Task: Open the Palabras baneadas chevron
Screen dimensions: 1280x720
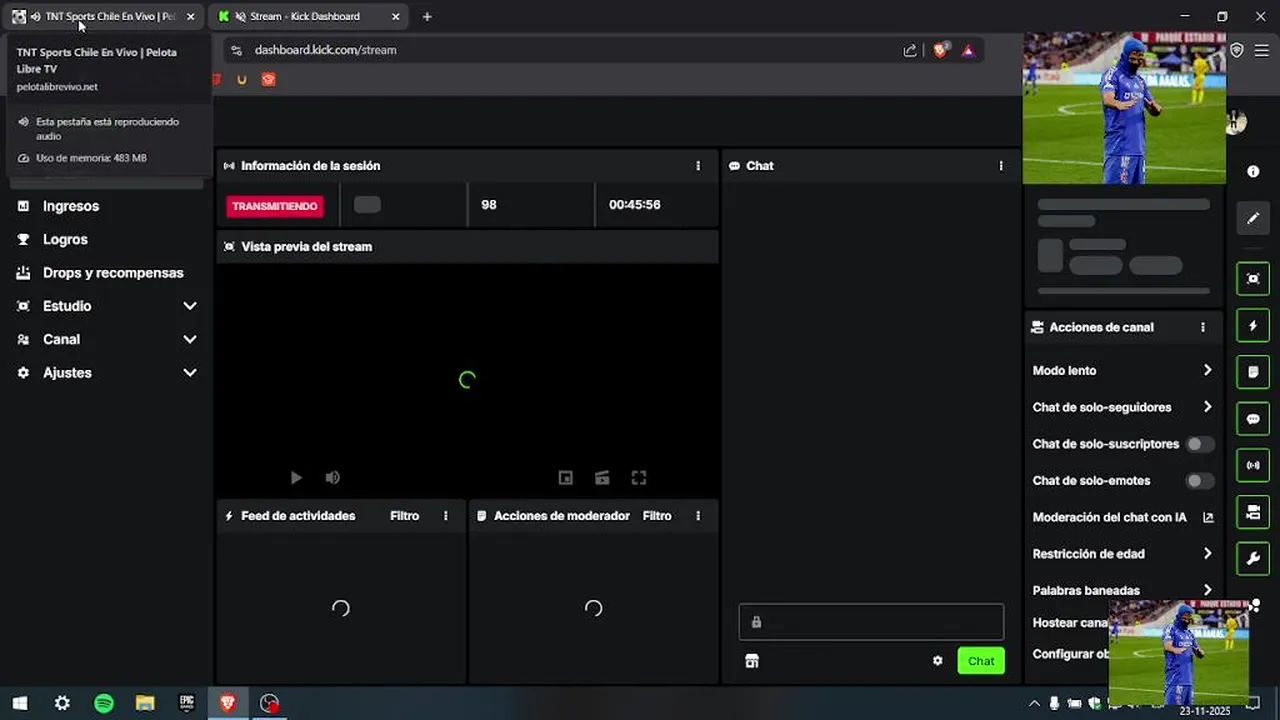Action: [x=1208, y=590]
